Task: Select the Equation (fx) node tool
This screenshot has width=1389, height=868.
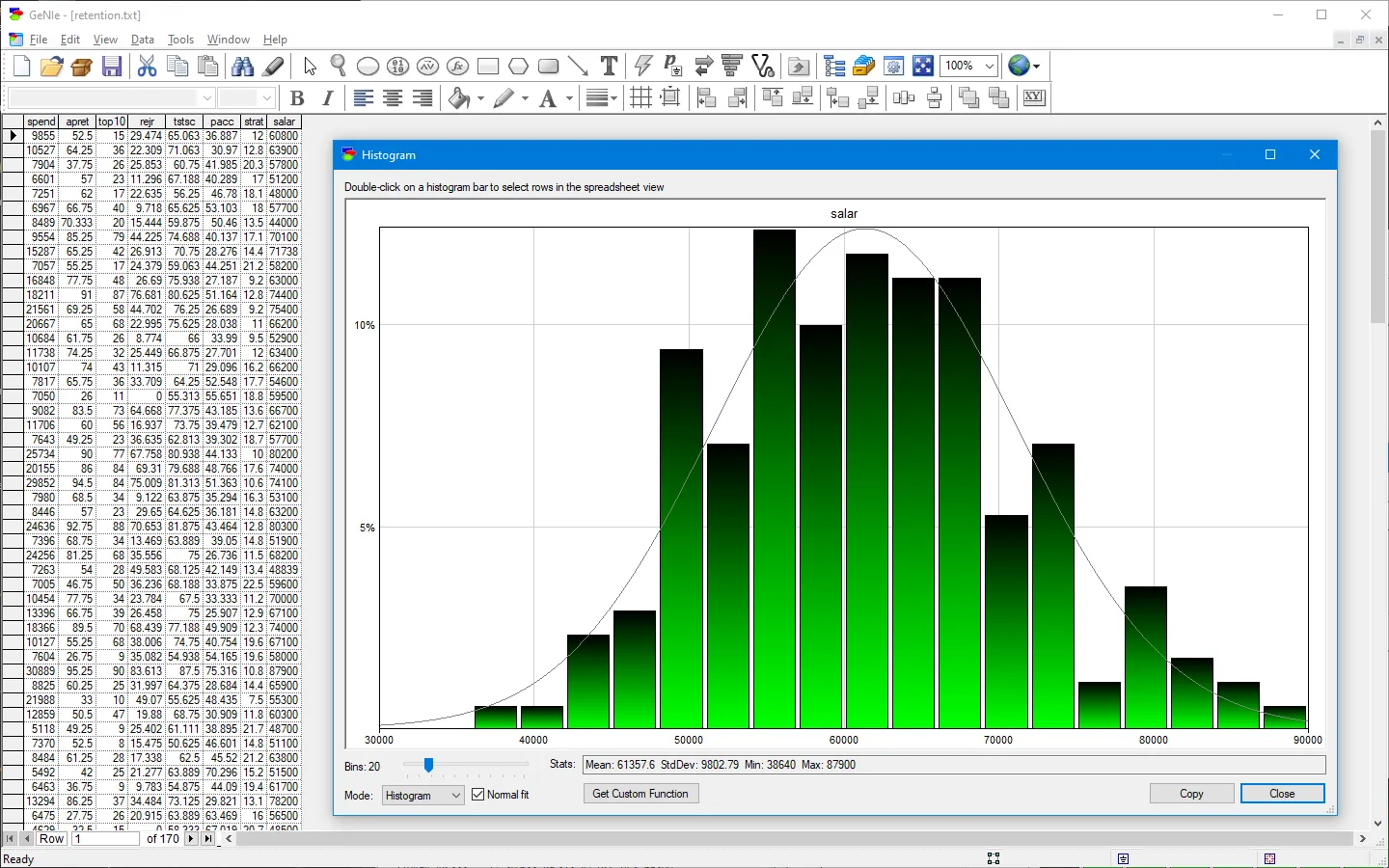Action: (x=458, y=67)
